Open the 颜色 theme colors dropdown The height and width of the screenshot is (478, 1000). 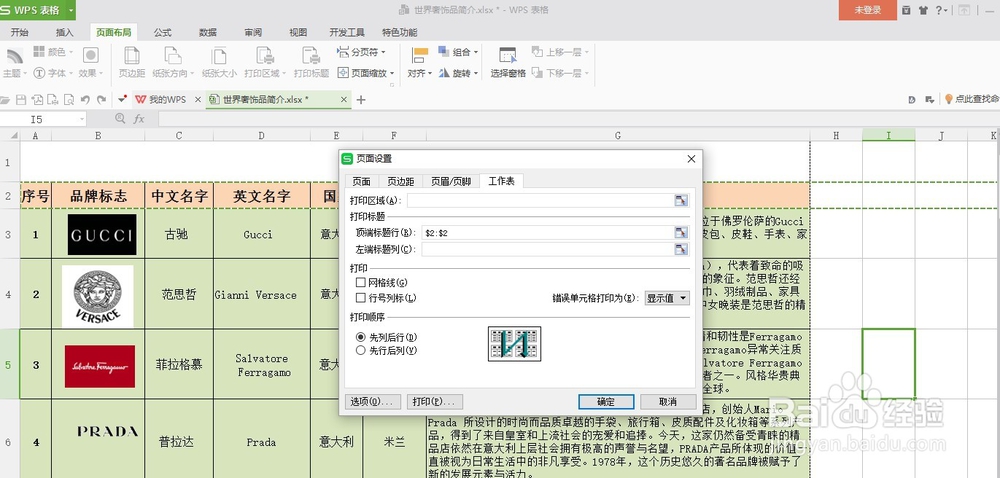click(54, 52)
